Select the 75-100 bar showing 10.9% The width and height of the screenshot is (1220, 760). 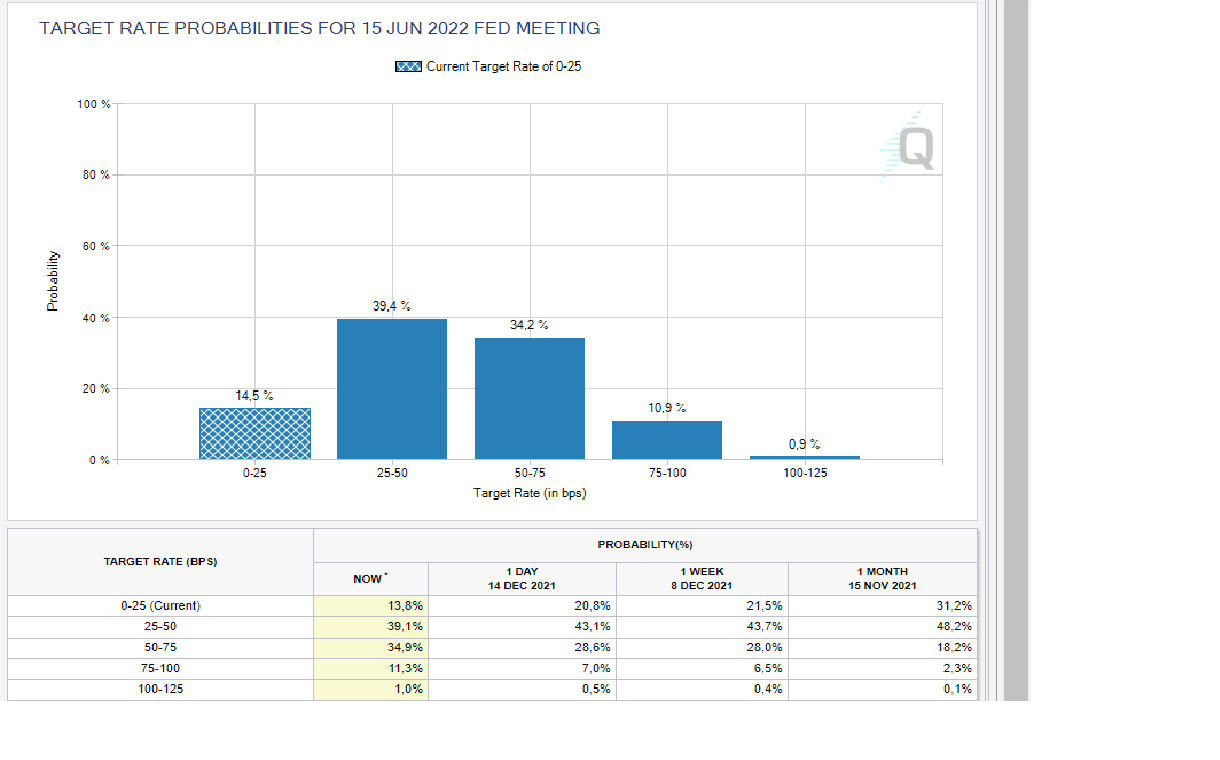(667, 440)
